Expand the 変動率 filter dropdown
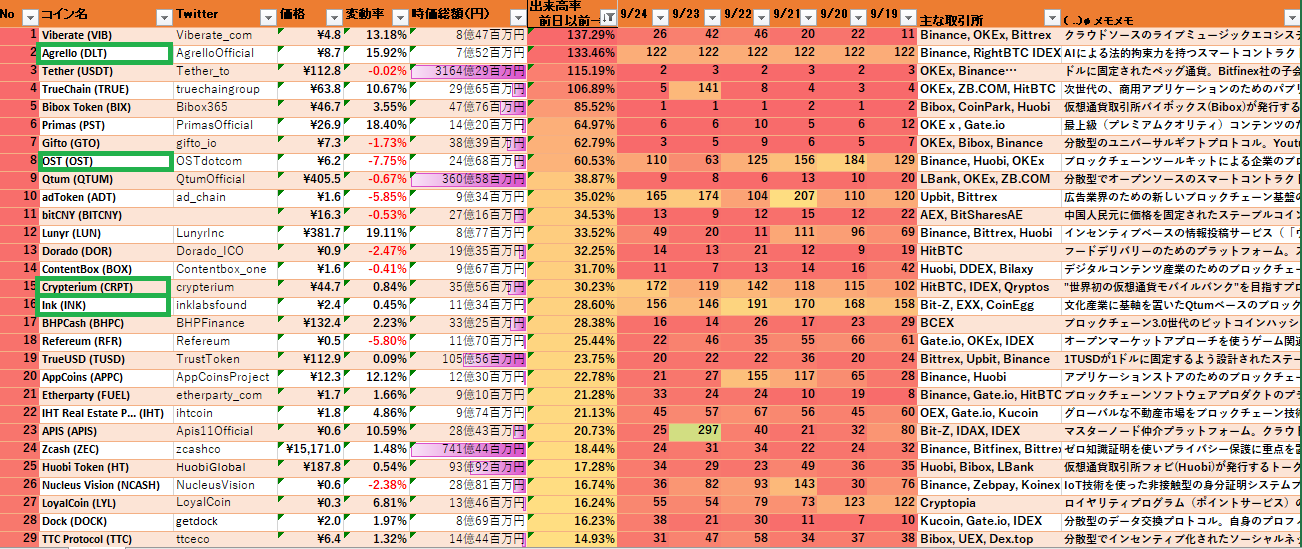Viewport: 1302px width, 549px height. pos(400,17)
